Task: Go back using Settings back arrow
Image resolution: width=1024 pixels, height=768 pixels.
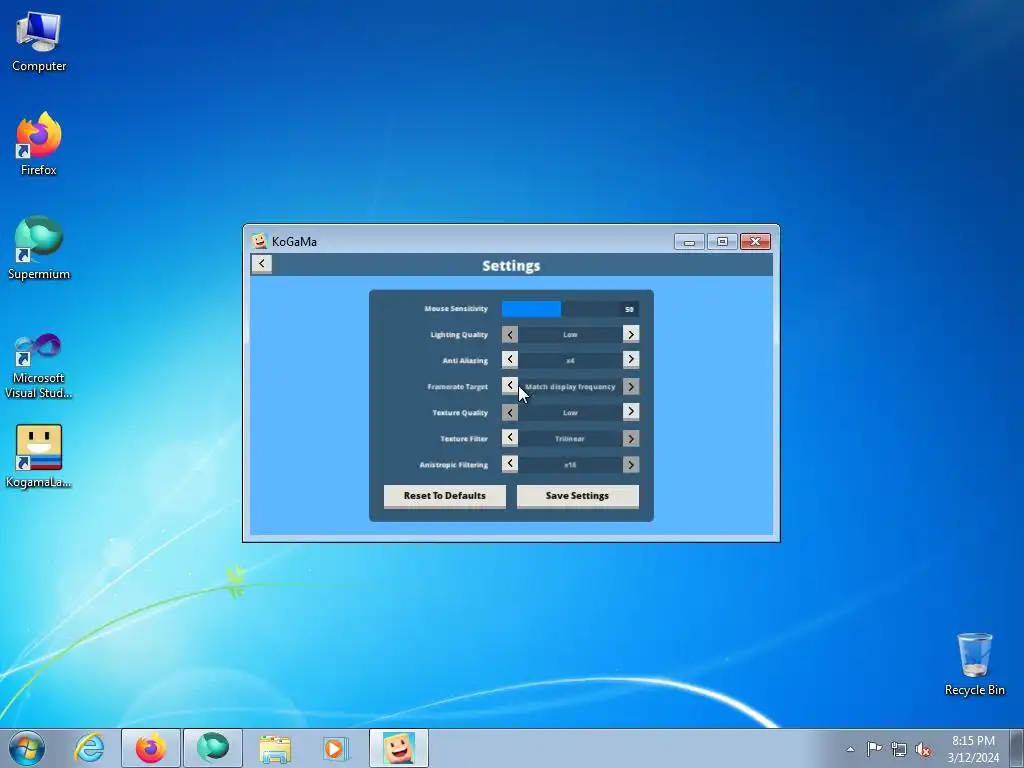Action: [x=261, y=264]
